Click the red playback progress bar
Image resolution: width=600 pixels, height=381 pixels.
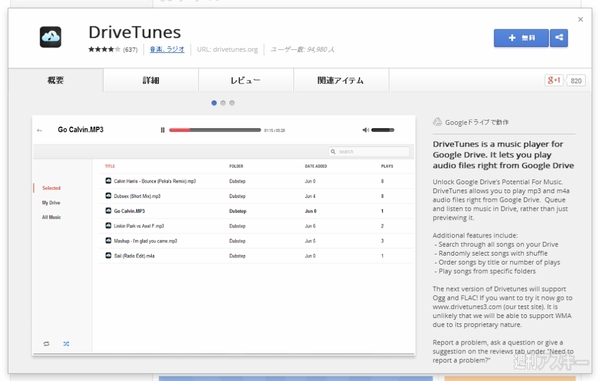click(215, 130)
